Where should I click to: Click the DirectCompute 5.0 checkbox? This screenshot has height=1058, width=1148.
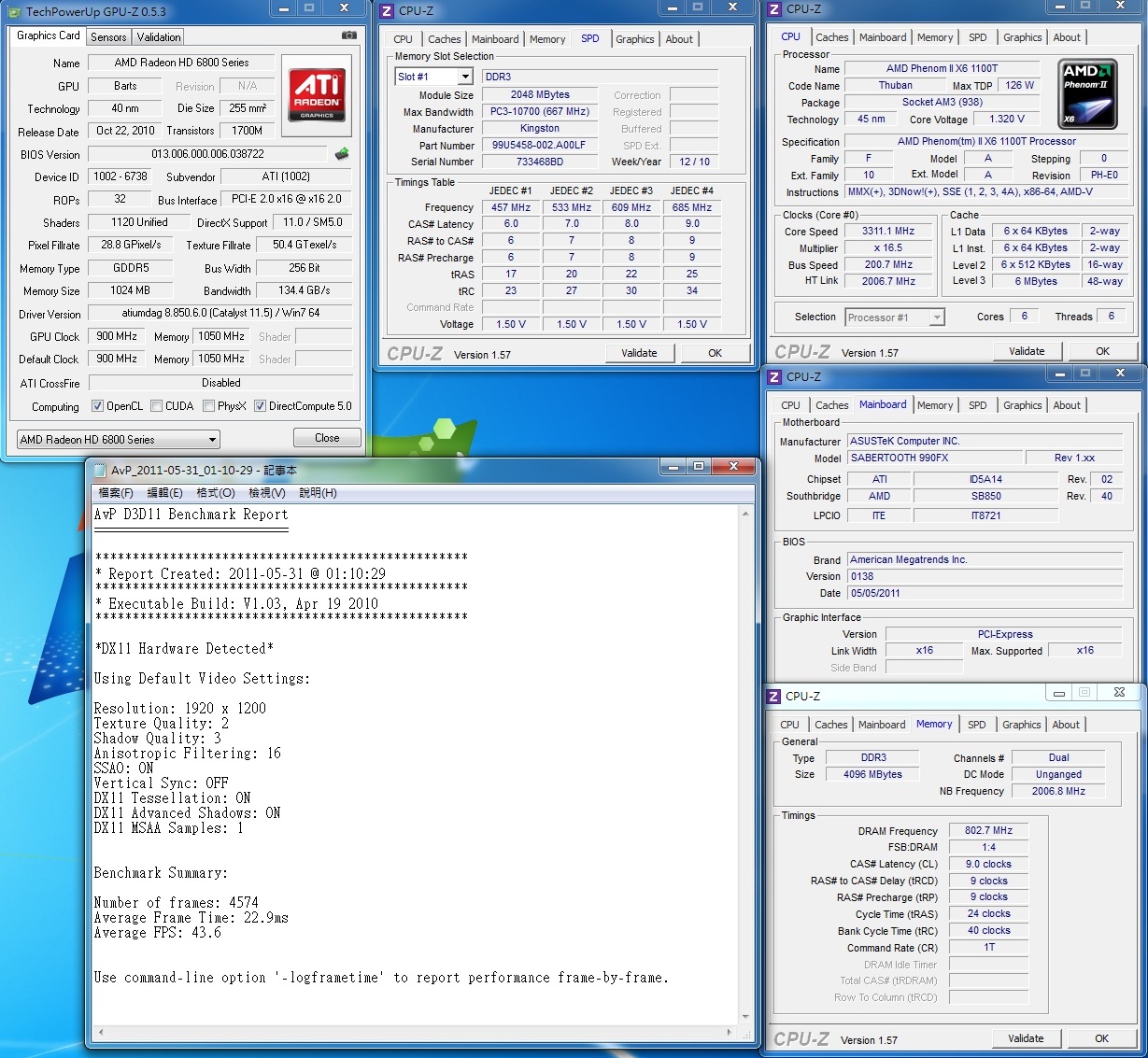(261, 406)
